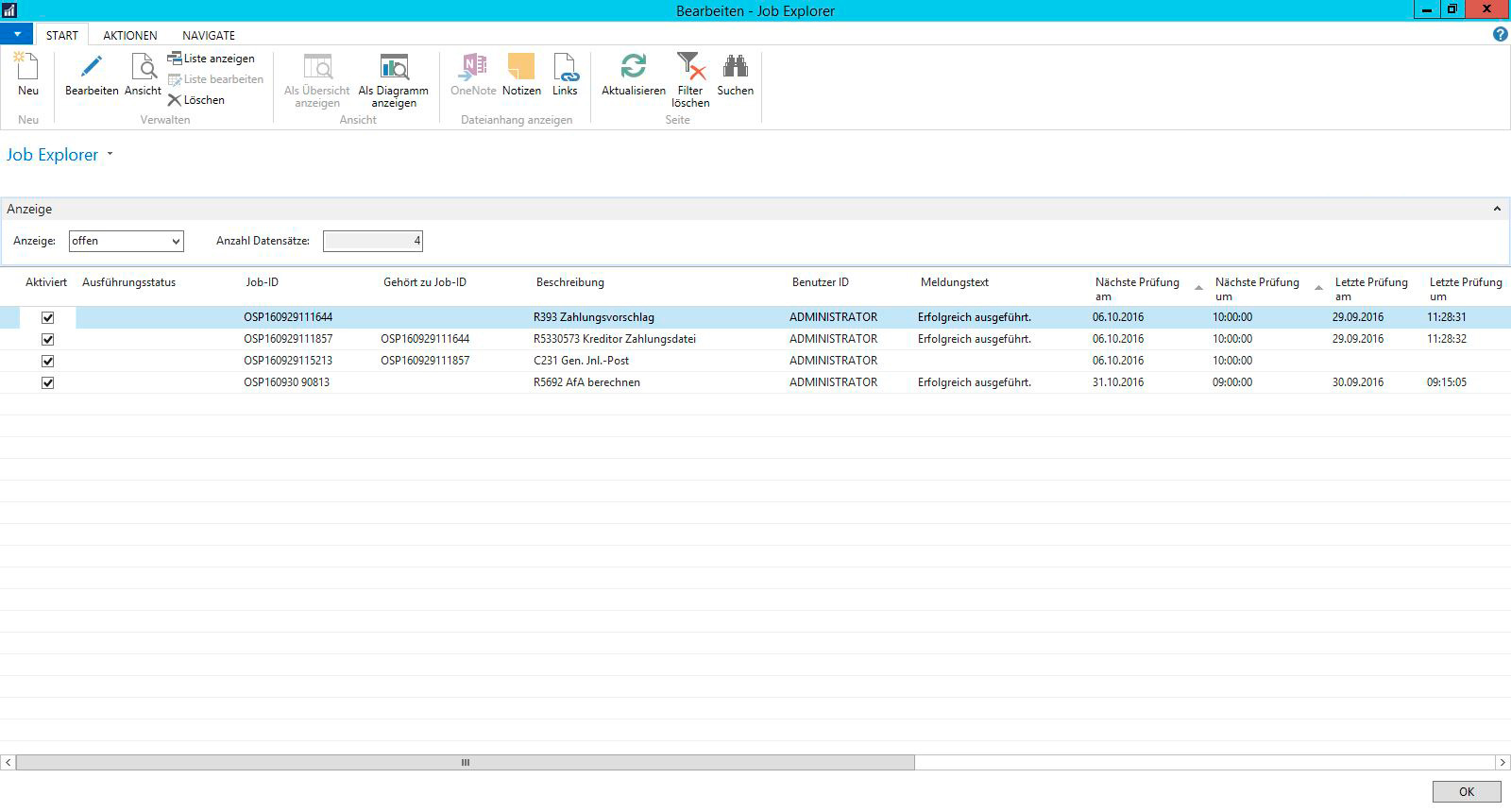Viewport: 1511px width, 812px height.
Task: Click the horizontal scrollbar thumb
Action: pos(465,763)
